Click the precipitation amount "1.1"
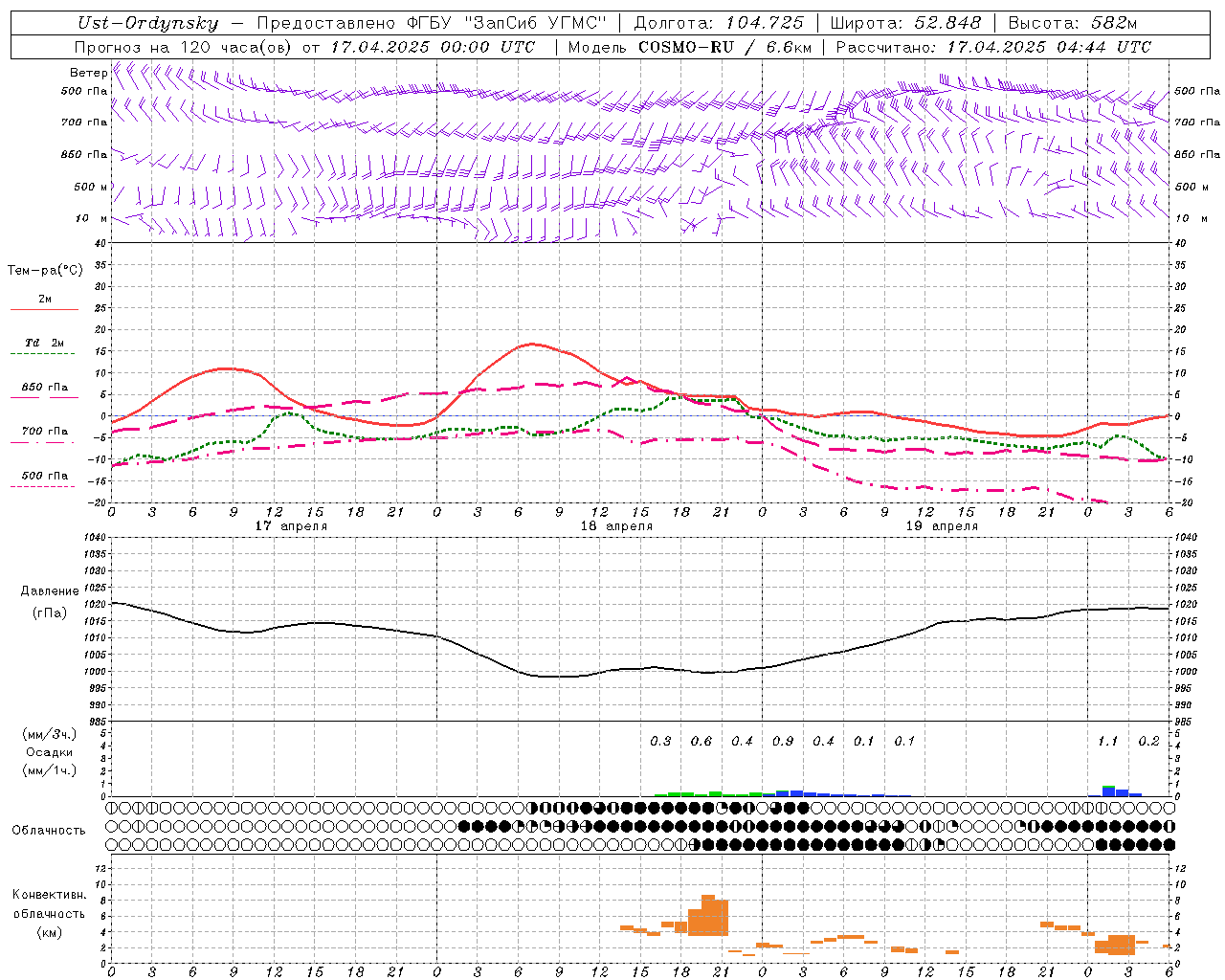 click(x=1107, y=741)
